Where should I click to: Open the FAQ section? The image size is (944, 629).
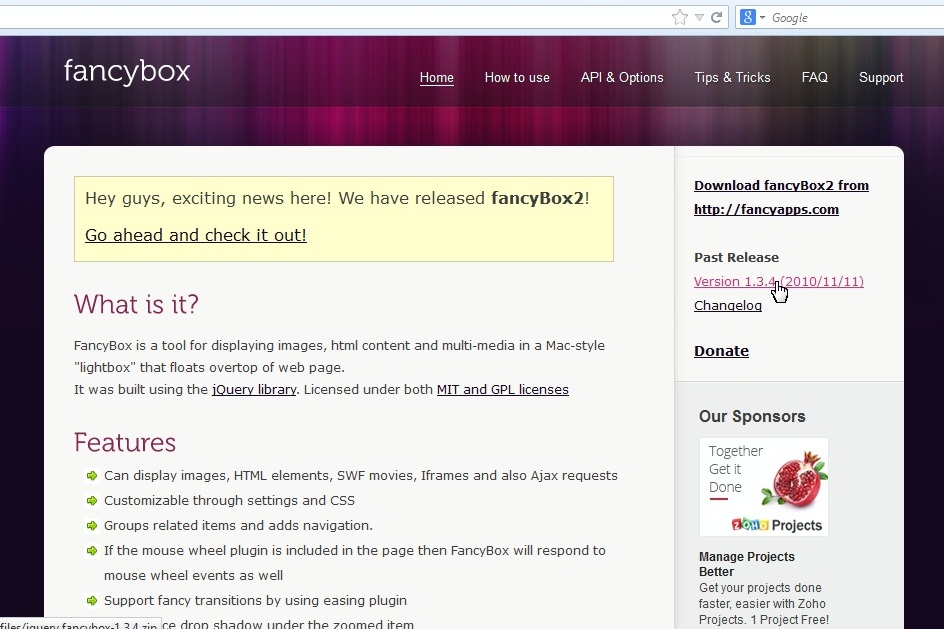click(x=814, y=77)
